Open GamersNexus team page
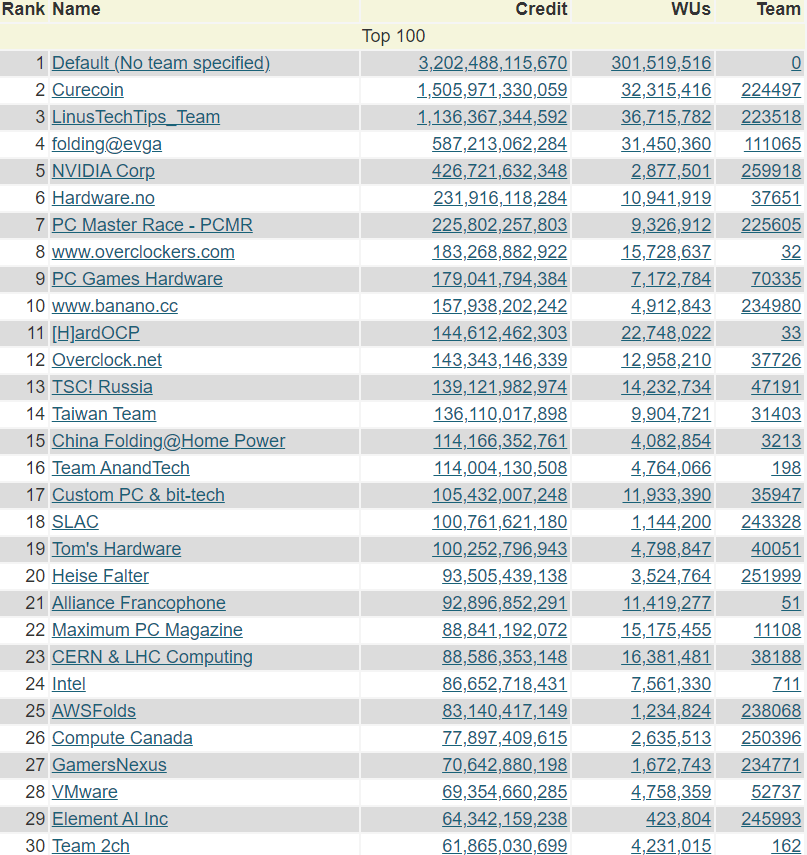 (x=109, y=765)
